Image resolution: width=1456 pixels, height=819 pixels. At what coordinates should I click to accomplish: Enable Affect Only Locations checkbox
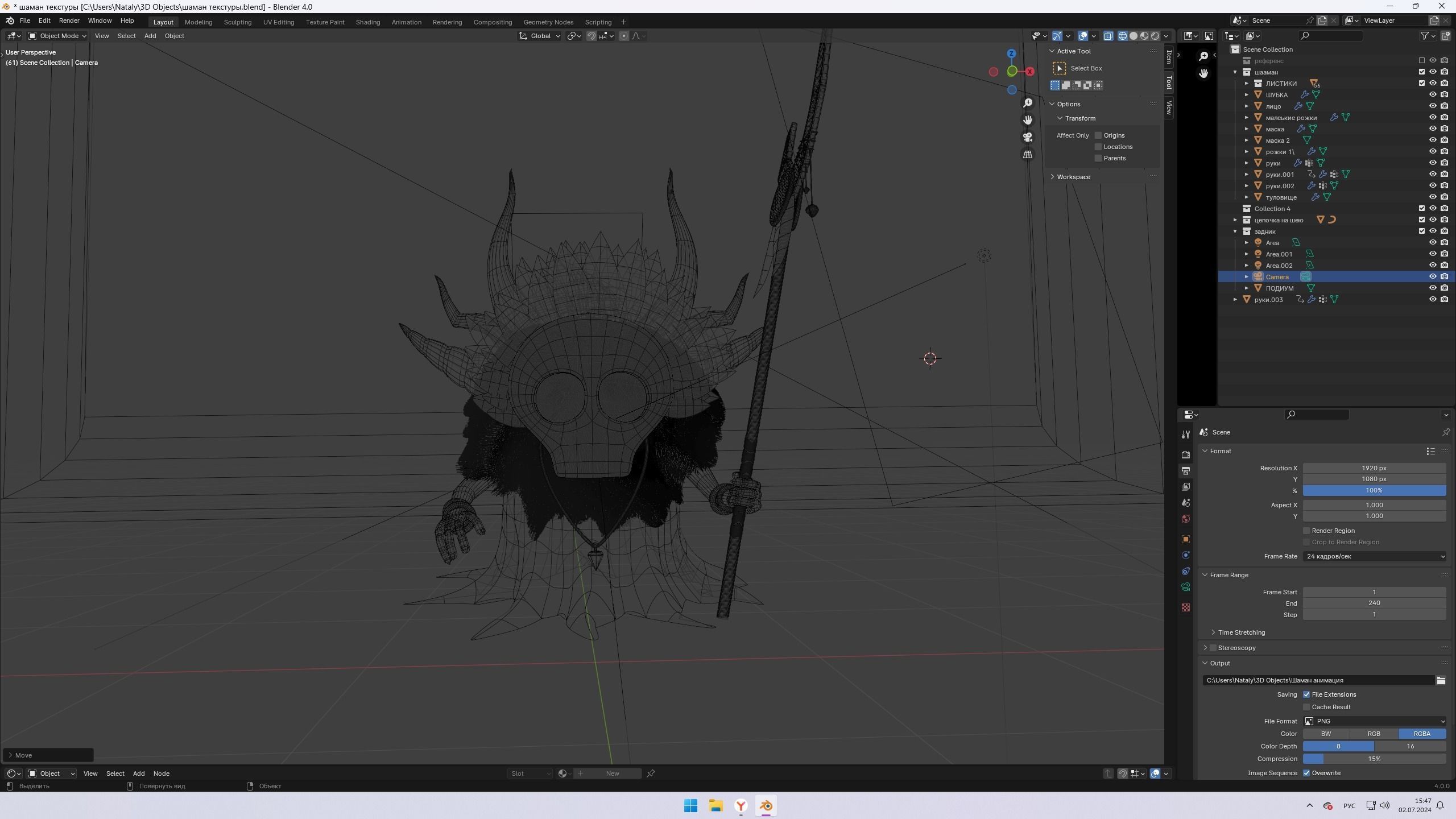[1098, 147]
